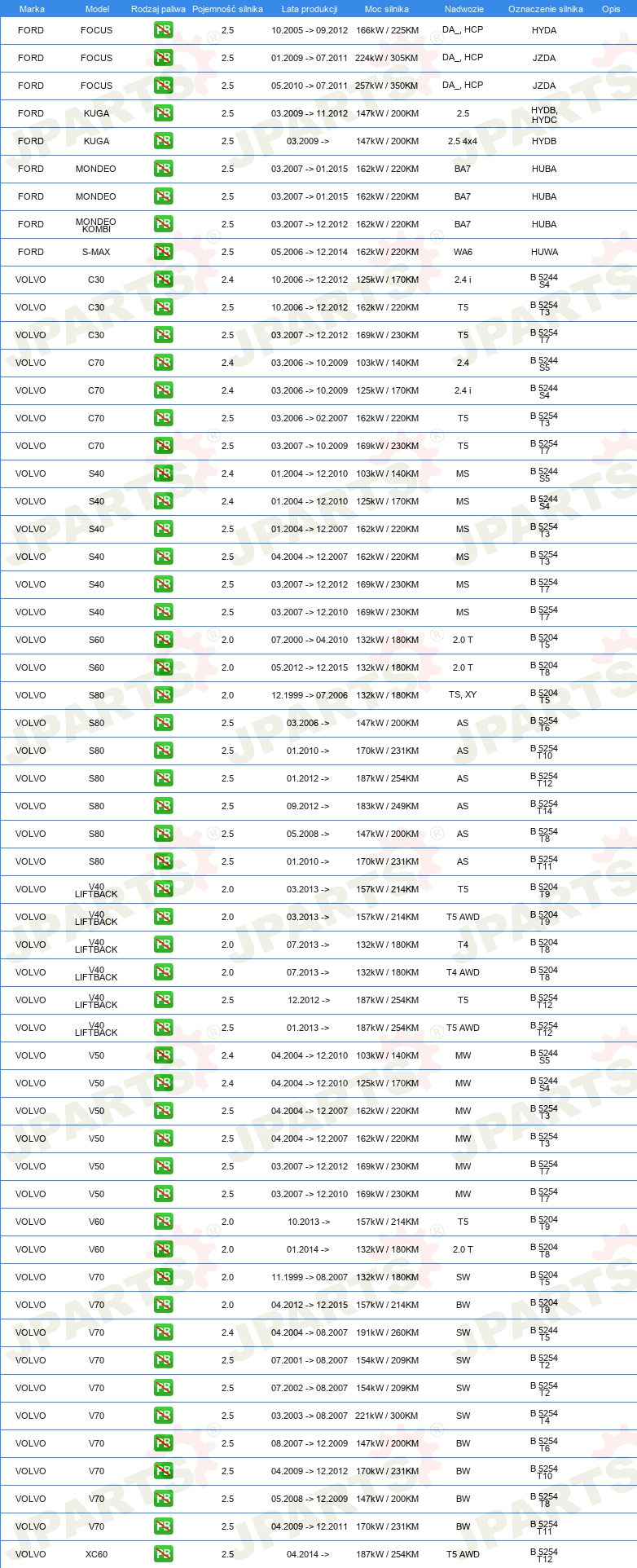Click fuel icon in VOLVO C70 103kW row
The image size is (637, 1568).
click(163, 363)
